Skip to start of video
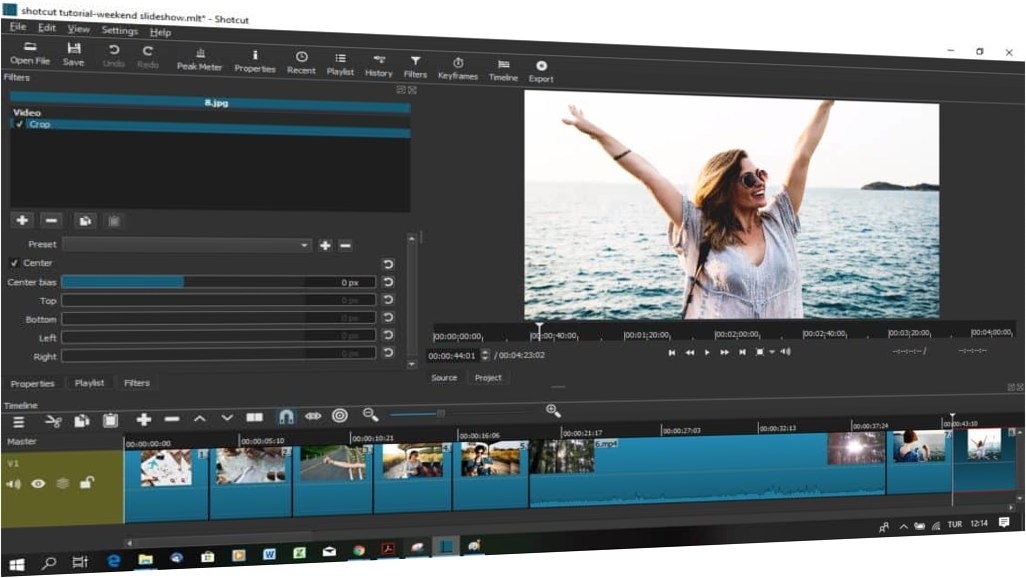 pos(671,352)
